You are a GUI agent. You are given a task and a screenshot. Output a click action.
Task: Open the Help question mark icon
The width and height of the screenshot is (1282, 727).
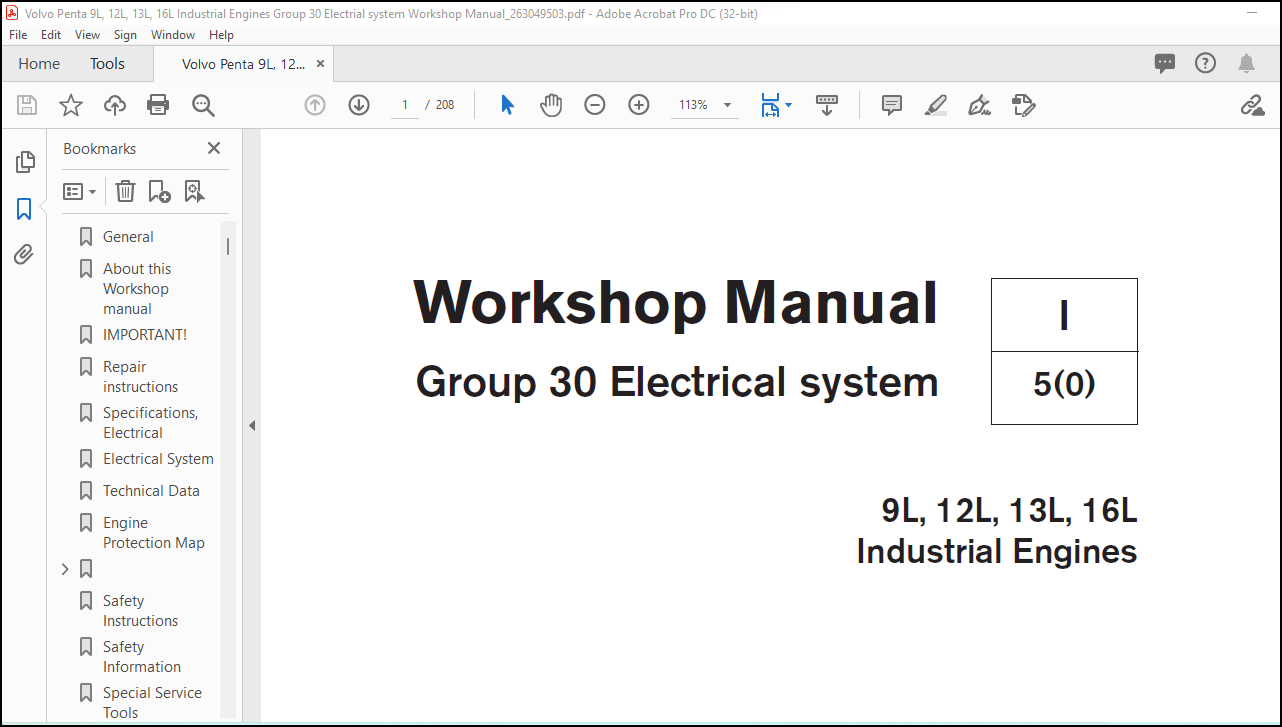(1206, 63)
